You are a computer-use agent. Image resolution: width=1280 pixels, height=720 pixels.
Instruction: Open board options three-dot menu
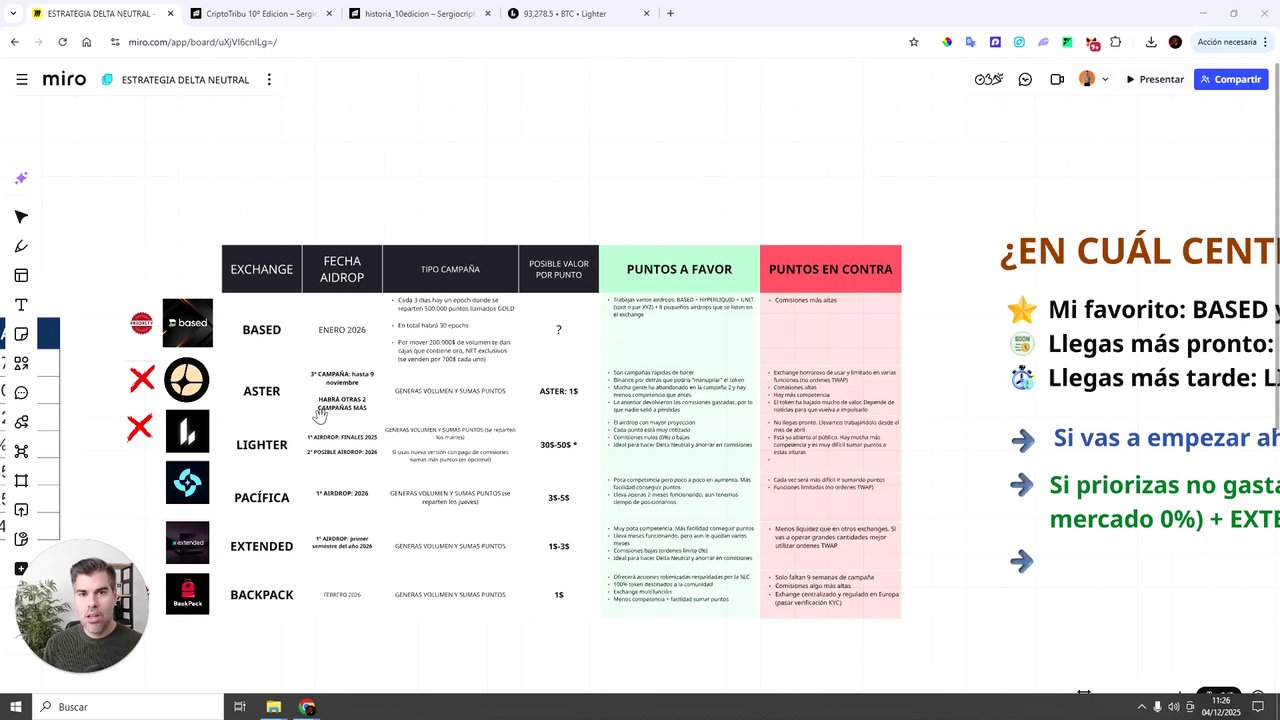269,79
